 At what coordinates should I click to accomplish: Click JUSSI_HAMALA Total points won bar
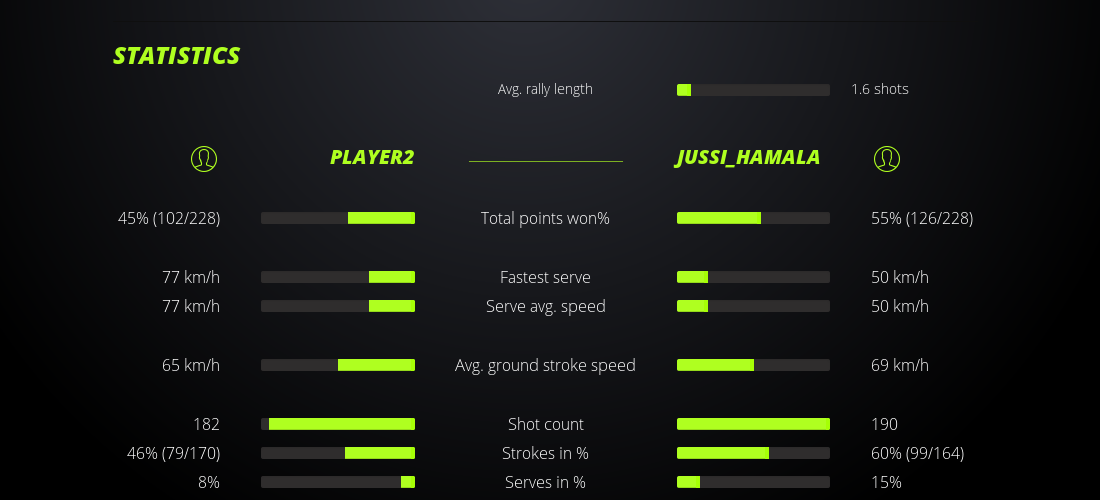[753, 218]
